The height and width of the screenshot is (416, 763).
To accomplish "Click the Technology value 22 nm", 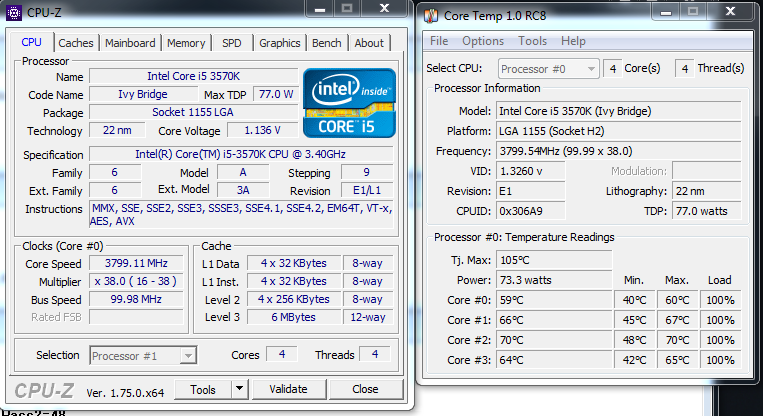I will pos(117,130).
